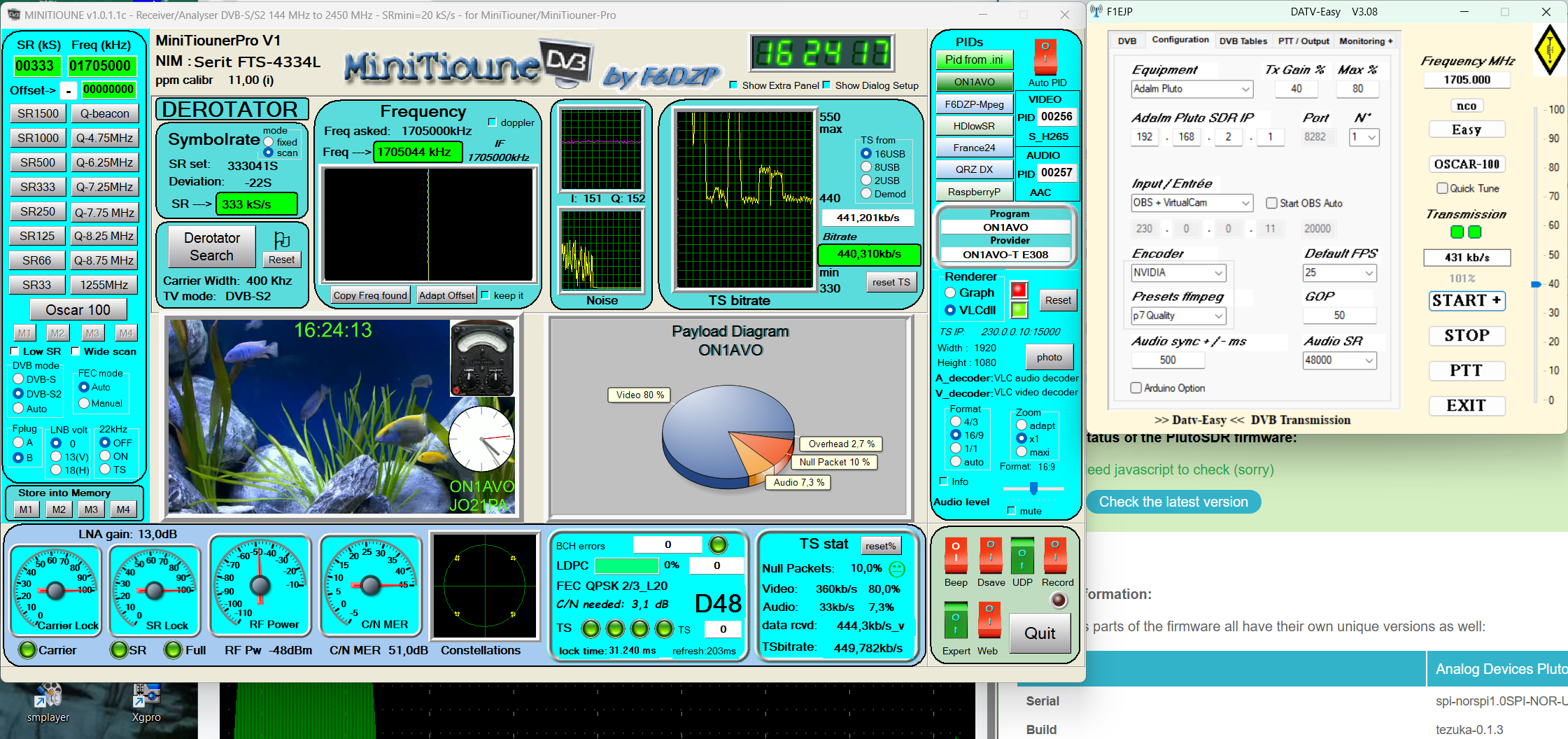Enable Low SR checkbox

point(15,351)
